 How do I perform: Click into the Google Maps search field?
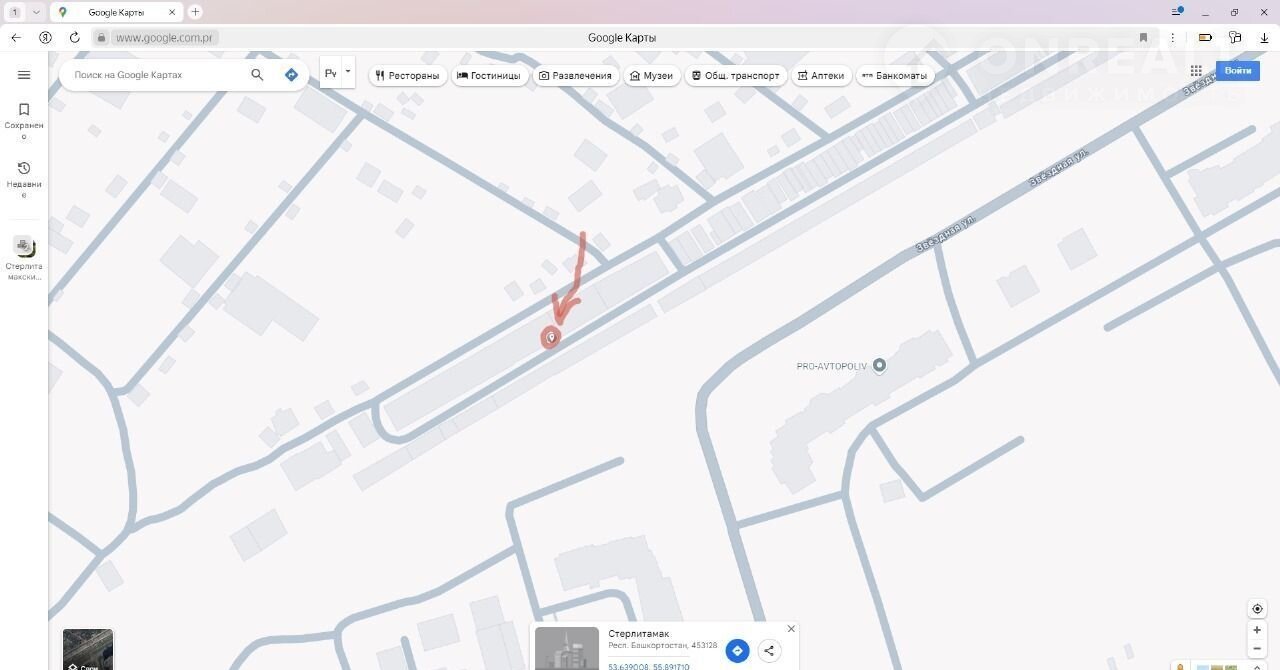(x=155, y=75)
